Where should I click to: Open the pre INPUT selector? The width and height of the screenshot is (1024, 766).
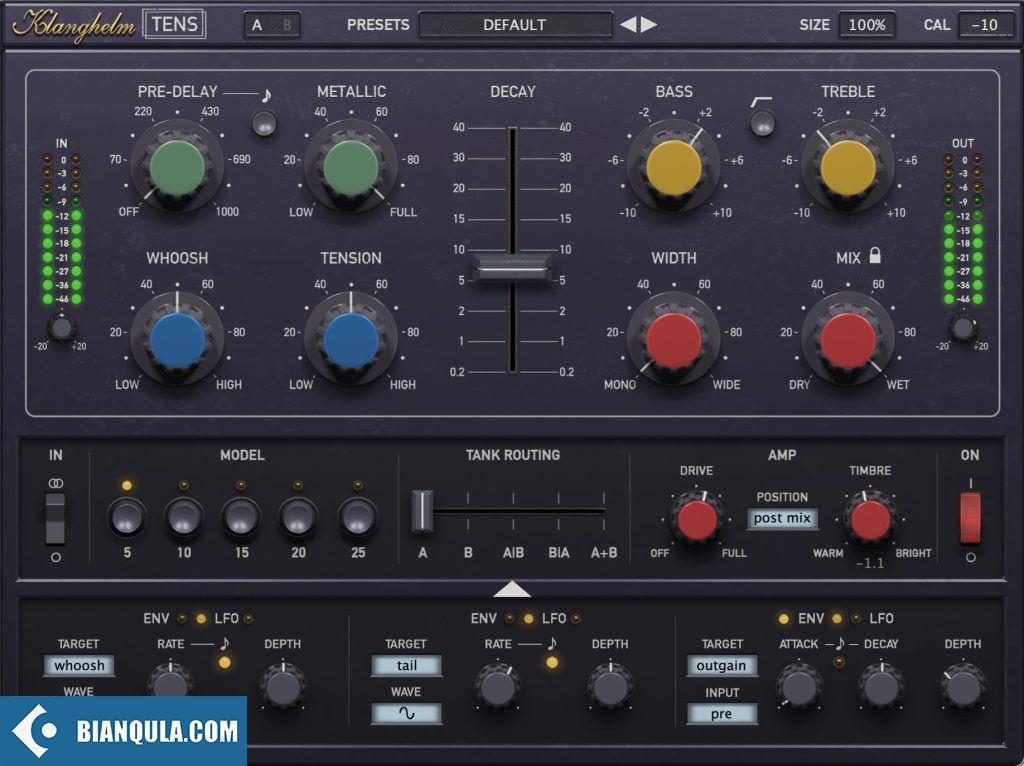tap(722, 714)
